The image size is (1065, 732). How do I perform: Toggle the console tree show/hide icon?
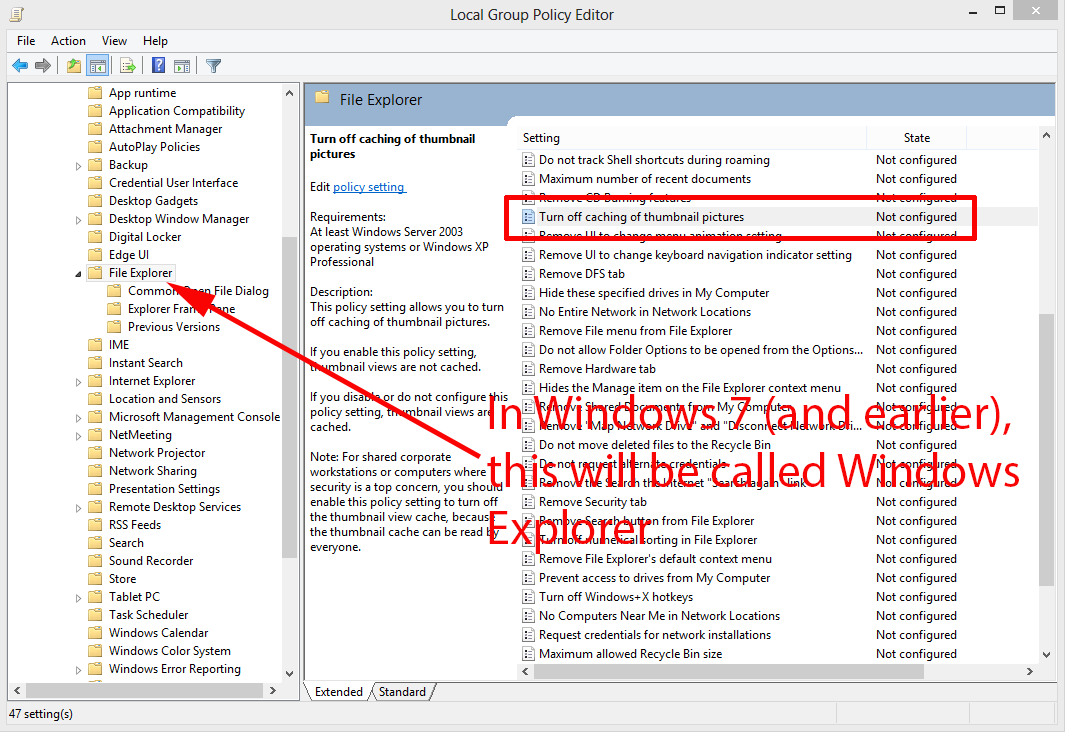click(98, 66)
